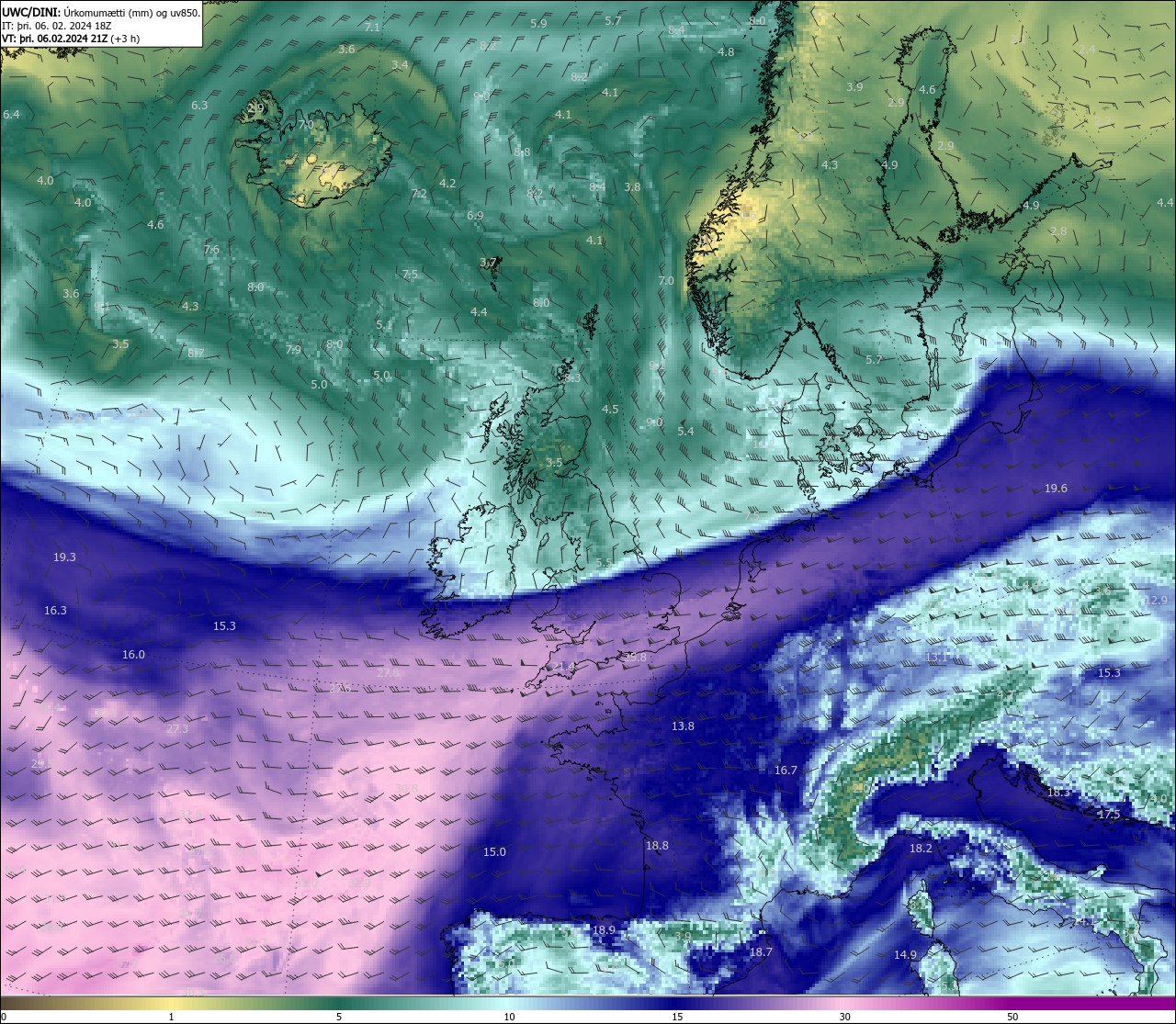Screen dimensions: 1176x1024
Task: Click the 17.5 value on the map
Action: [1109, 815]
